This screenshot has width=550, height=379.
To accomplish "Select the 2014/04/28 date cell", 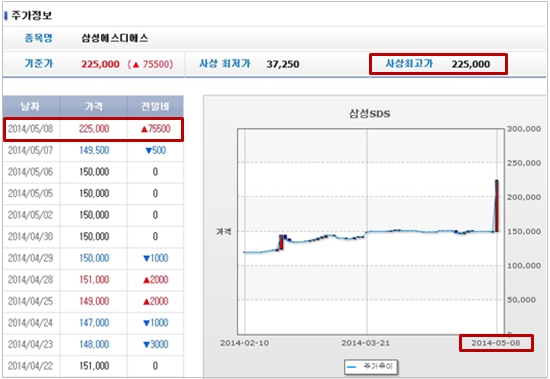I will tap(31, 280).
